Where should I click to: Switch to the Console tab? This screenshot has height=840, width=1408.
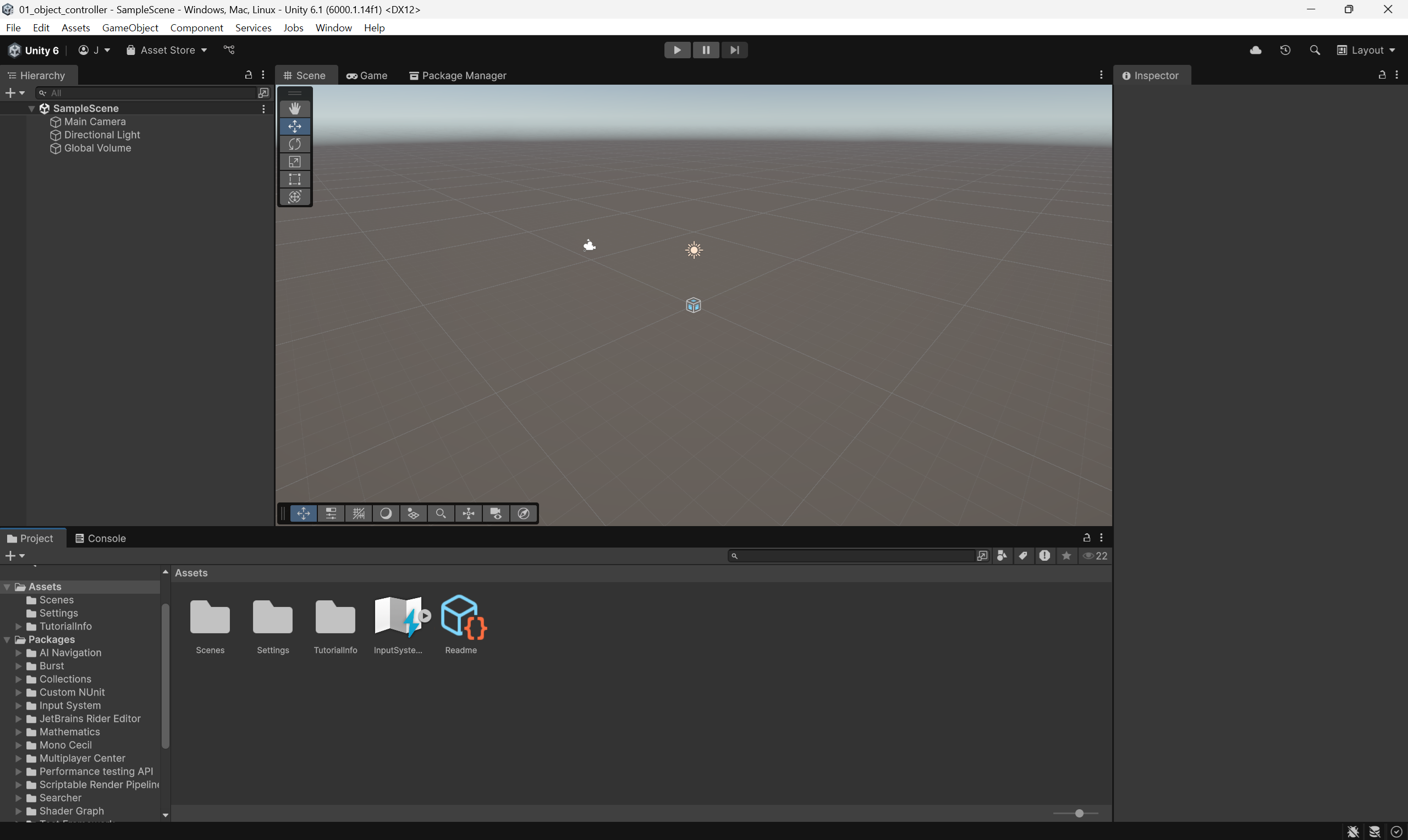pyautogui.click(x=101, y=538)
